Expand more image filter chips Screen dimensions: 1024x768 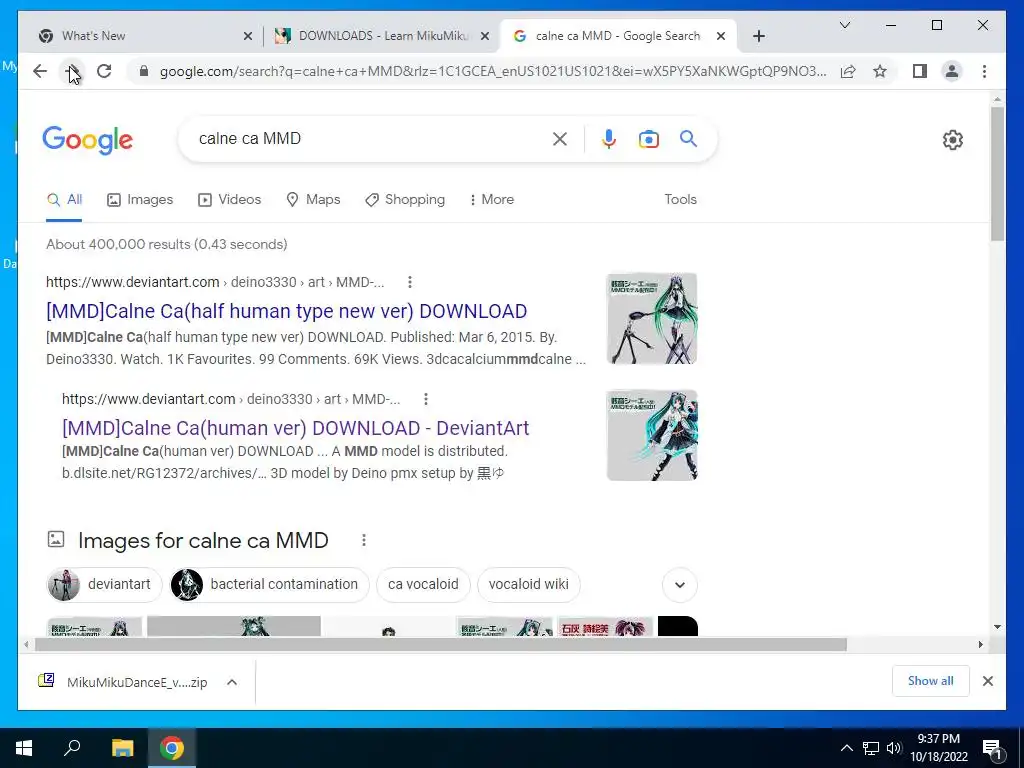click(x=680, y=584)
